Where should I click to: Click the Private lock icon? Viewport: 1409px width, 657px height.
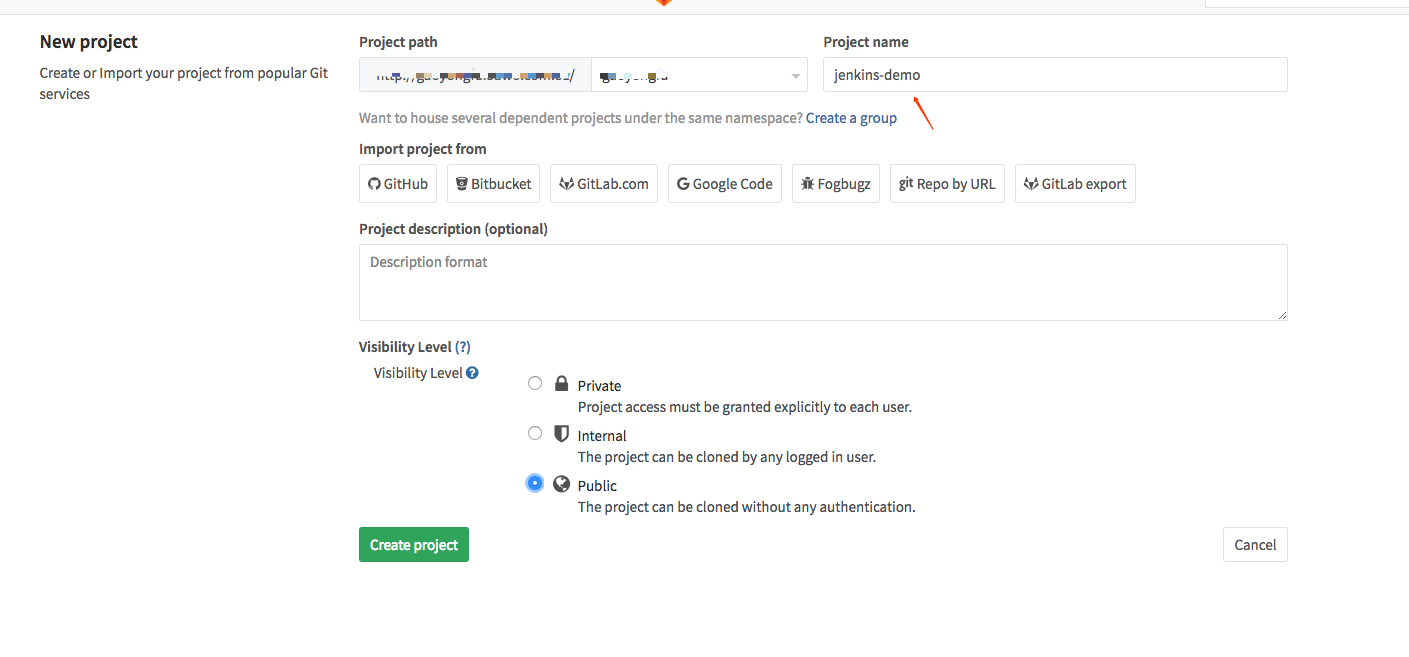point(561,384)
